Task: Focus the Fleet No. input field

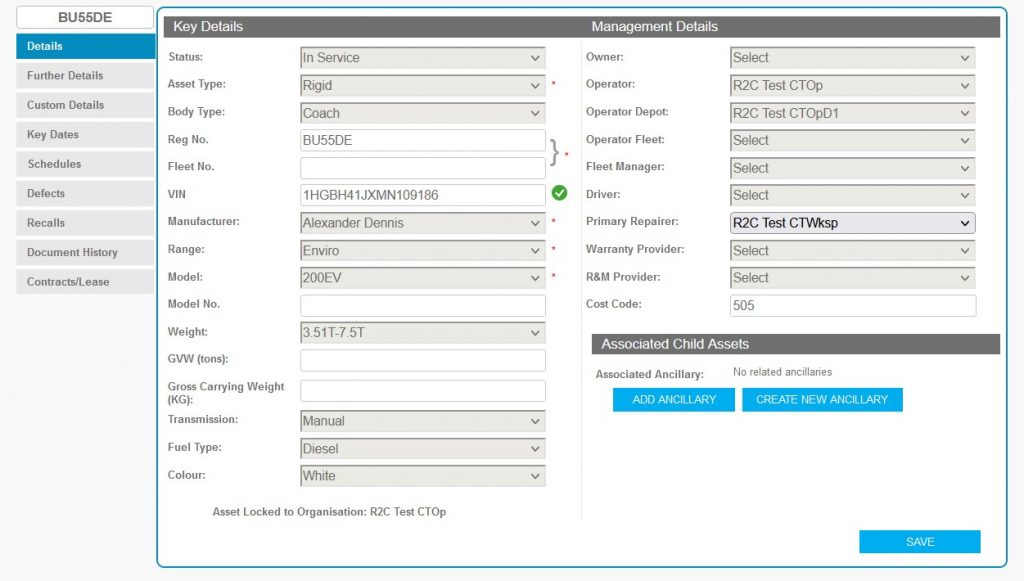Action: [422, 168]
